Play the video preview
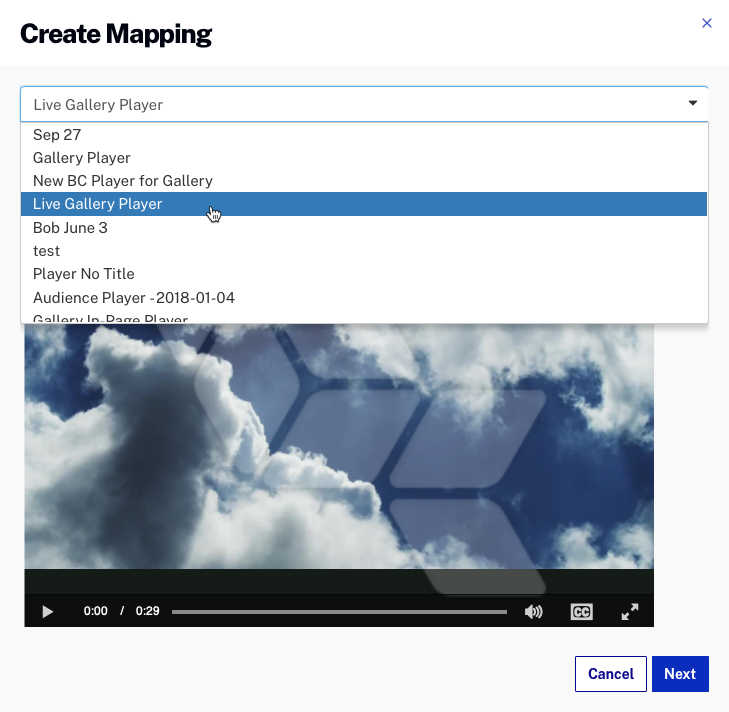 [x=47, y=612]
